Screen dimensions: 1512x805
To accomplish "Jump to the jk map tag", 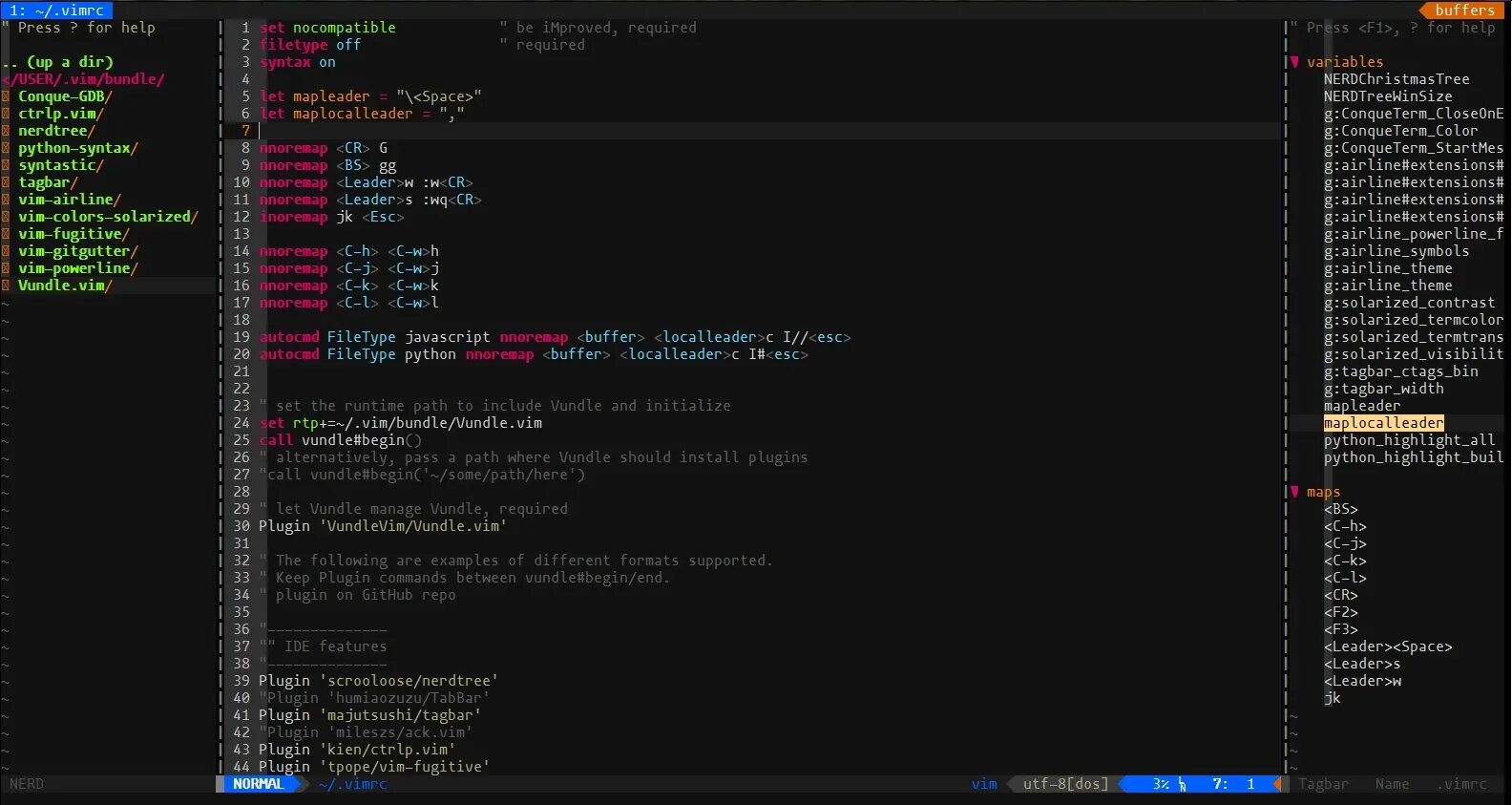I will pyautogui.click(x=1333, y=698).
